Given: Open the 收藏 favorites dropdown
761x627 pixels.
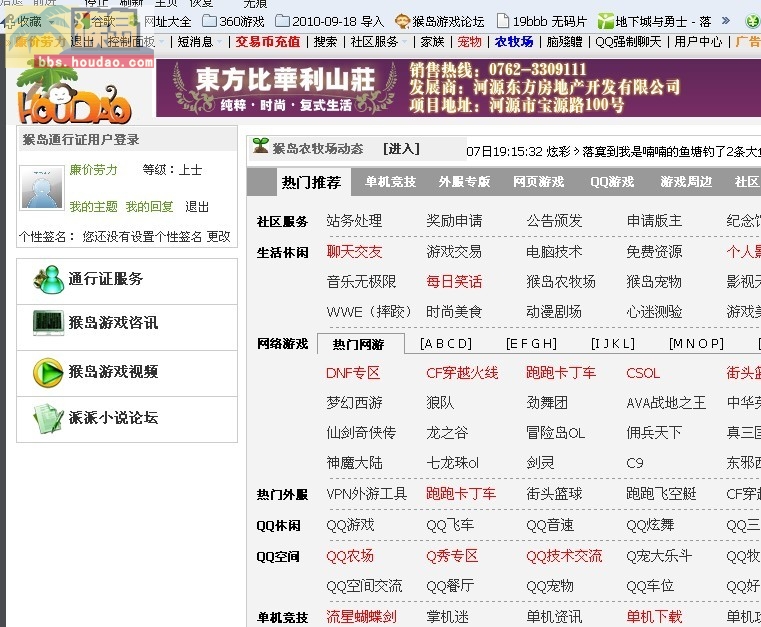Looking at the screenshot, I should pos(29,21).
